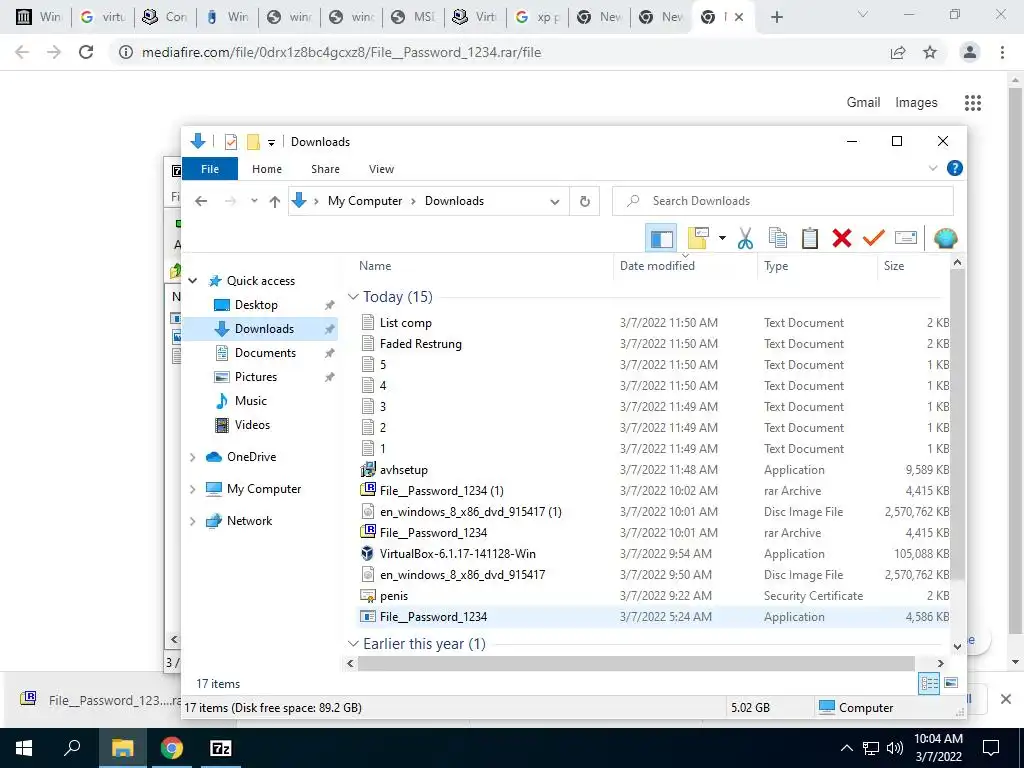Image resolution: width=1024 pixels, height=768 pixels.
Task: Click quick access toolbar new folder icon
Action: [253, 142]
